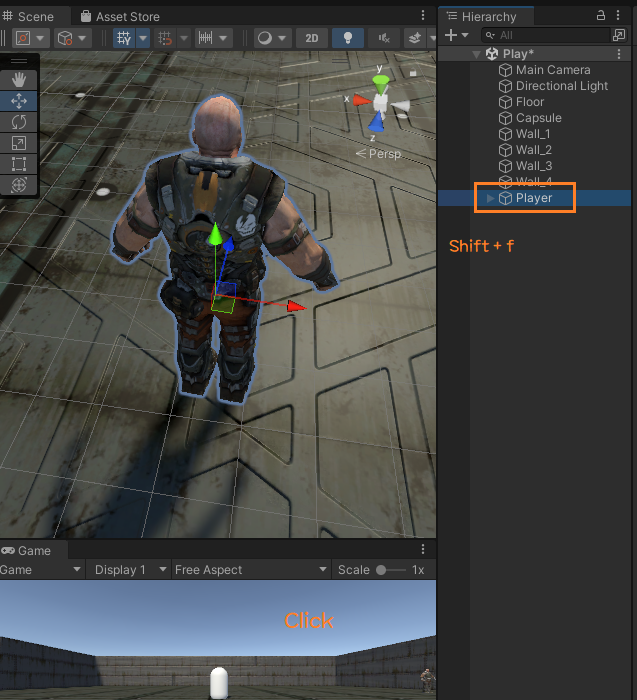Open the Play scene options menu
637x700 pixels.
point(619,54)
